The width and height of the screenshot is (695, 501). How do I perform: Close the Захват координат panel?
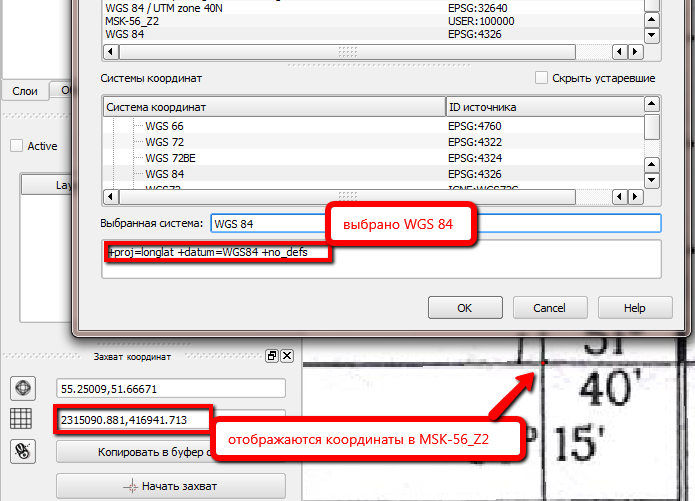point(287,356)
